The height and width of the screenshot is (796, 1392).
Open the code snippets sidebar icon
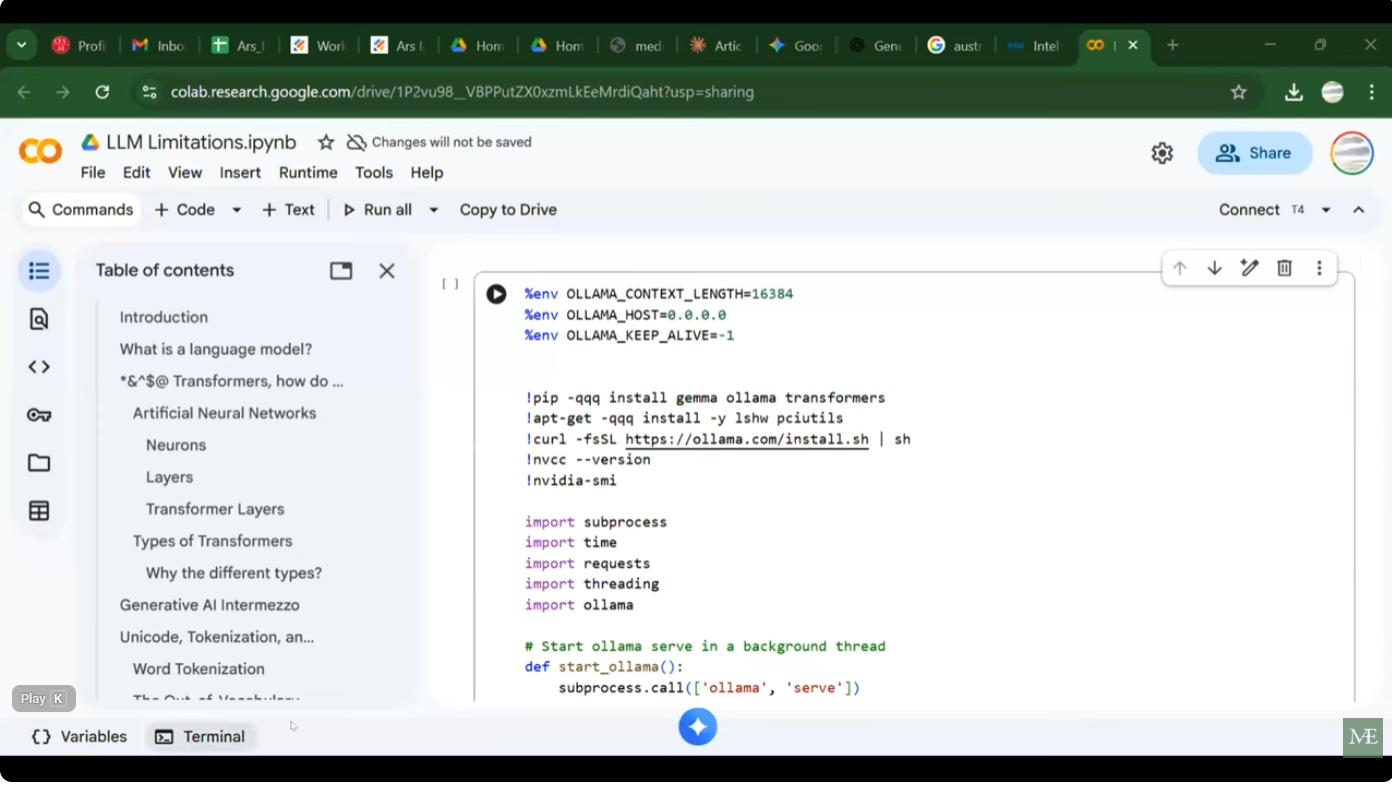(39, 367)
